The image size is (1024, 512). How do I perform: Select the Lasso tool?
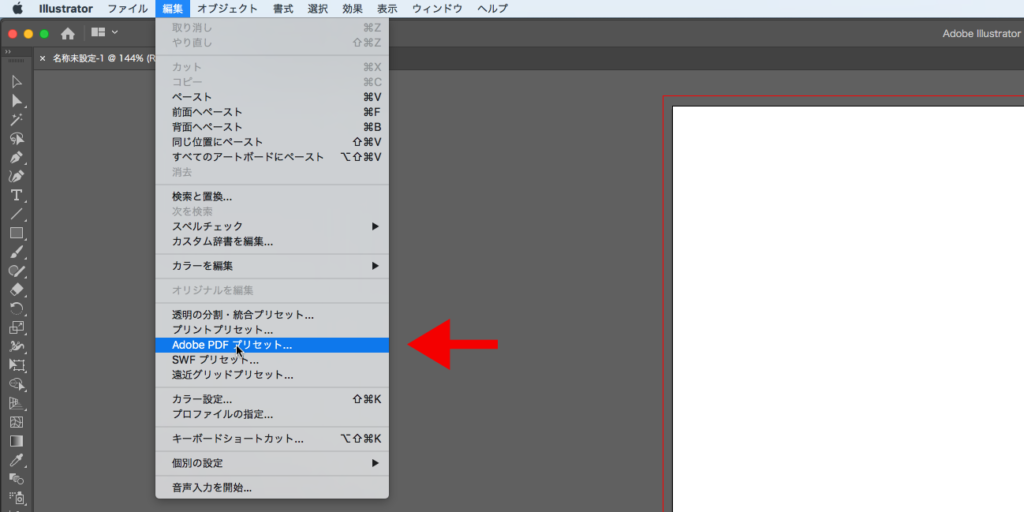click(x=17, y=138)
